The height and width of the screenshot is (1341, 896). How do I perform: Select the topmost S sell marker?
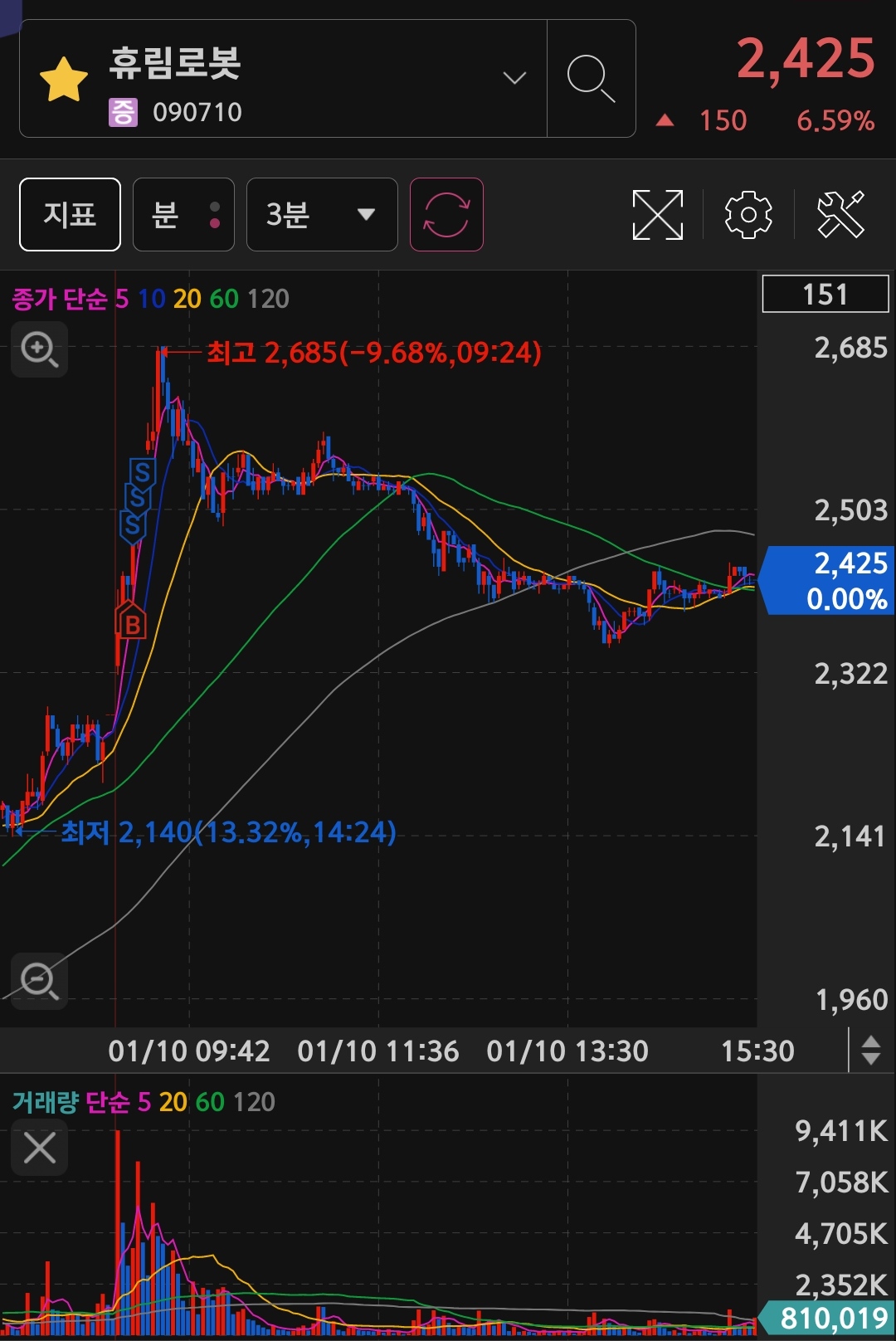point(142,474)
